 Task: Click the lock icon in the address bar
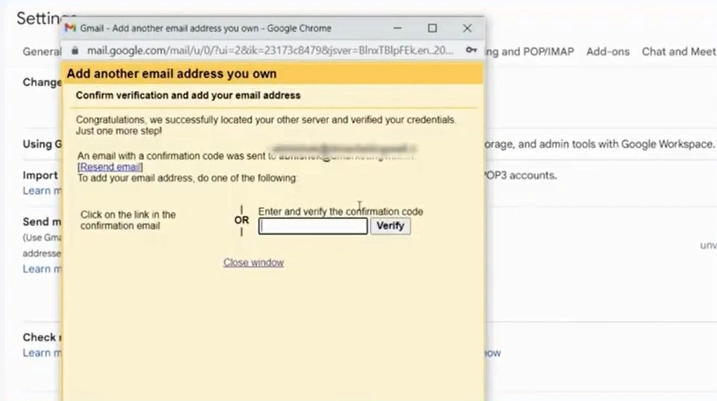coord(75,51)
